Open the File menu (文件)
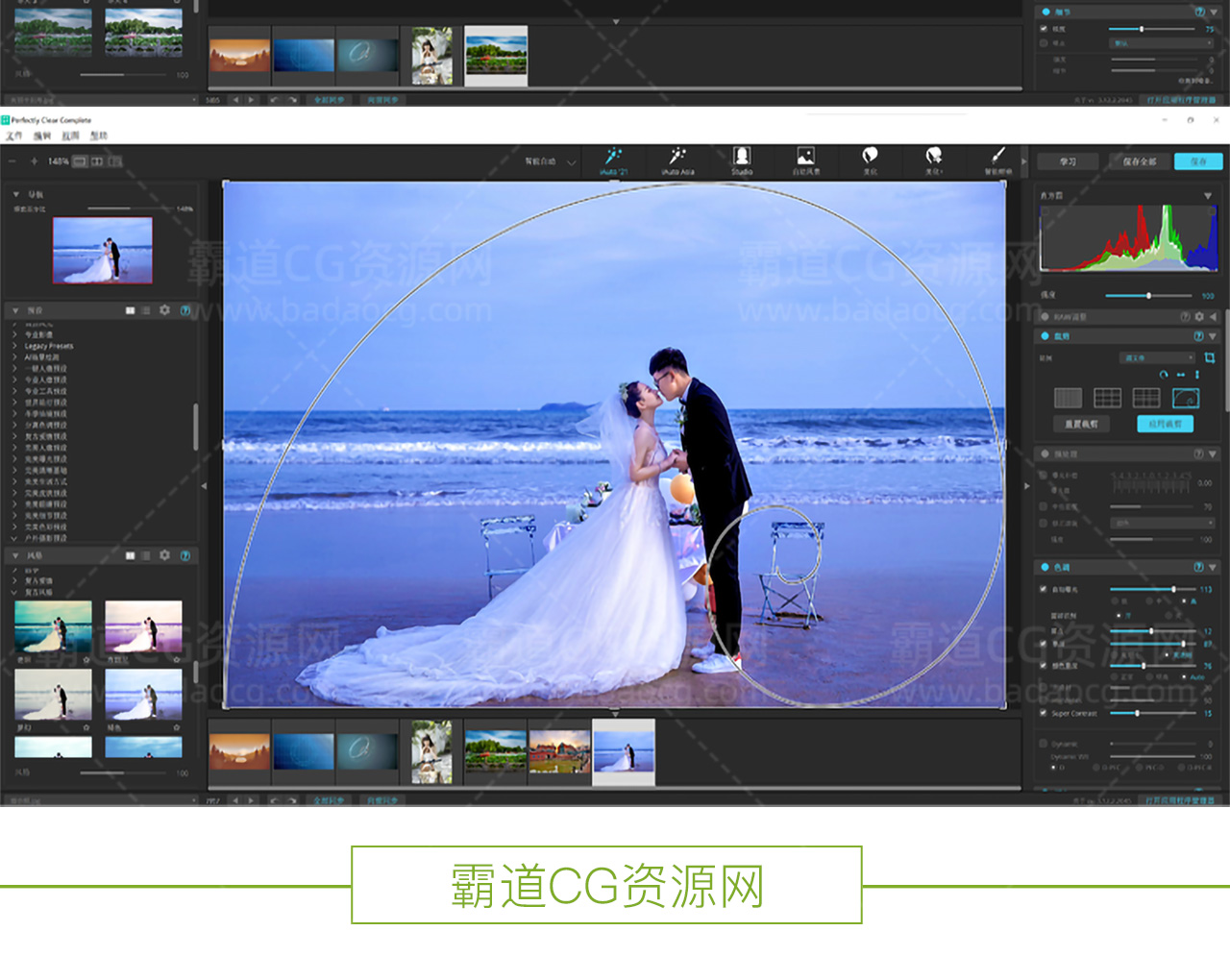This screenshot has height=980, width=1230. pos(13,135)
